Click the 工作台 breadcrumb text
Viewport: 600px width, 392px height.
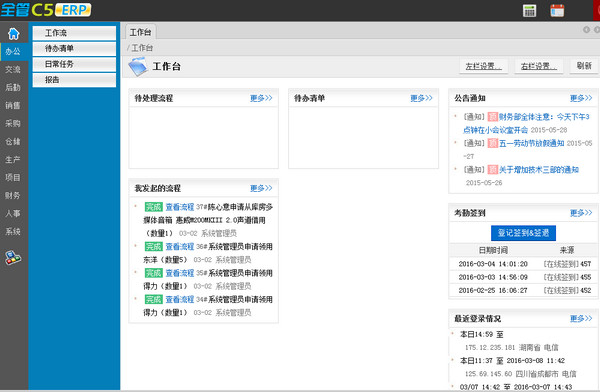[142, 48]
